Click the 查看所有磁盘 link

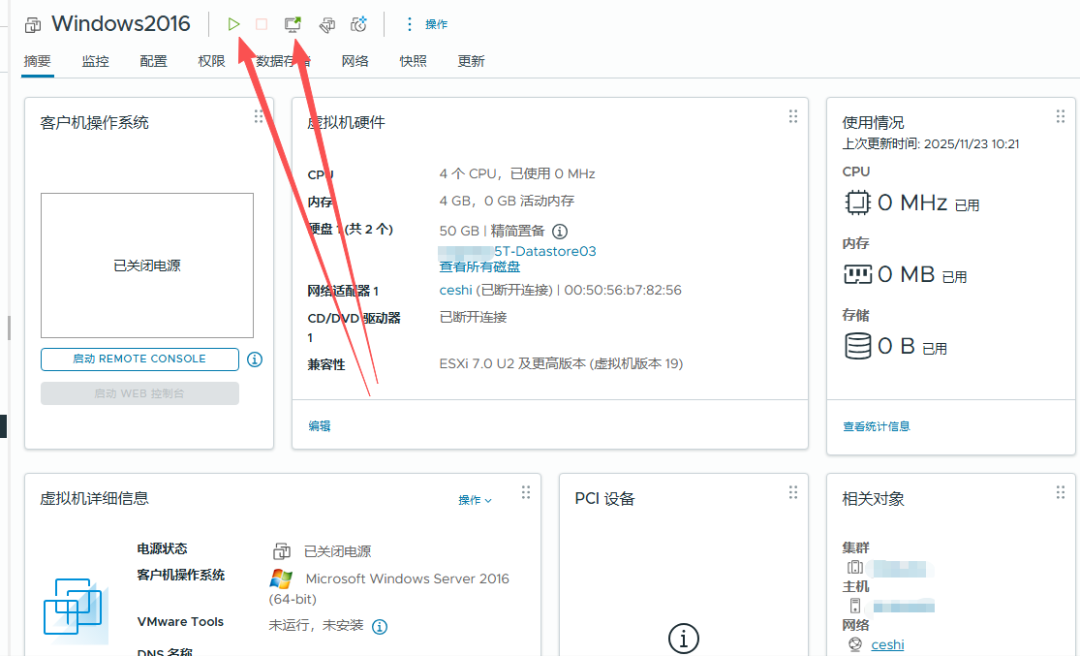tap(479, 267)
